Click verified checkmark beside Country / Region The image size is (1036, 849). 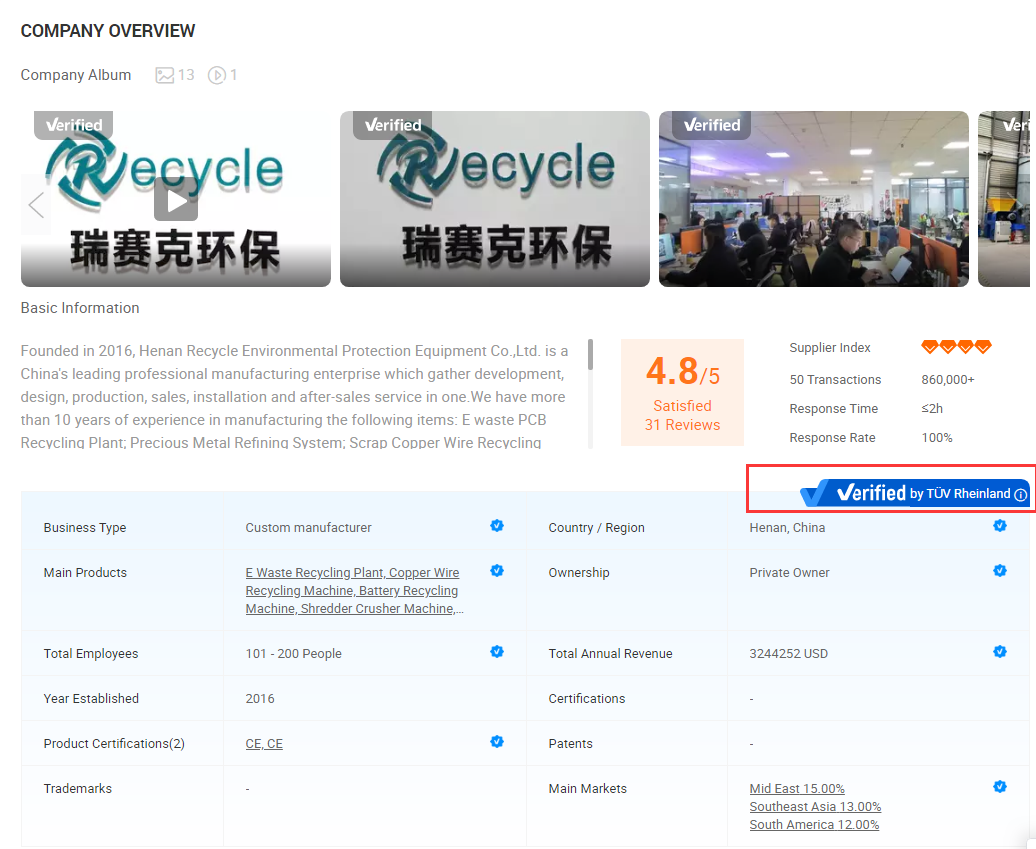click(x=999, y=526)
